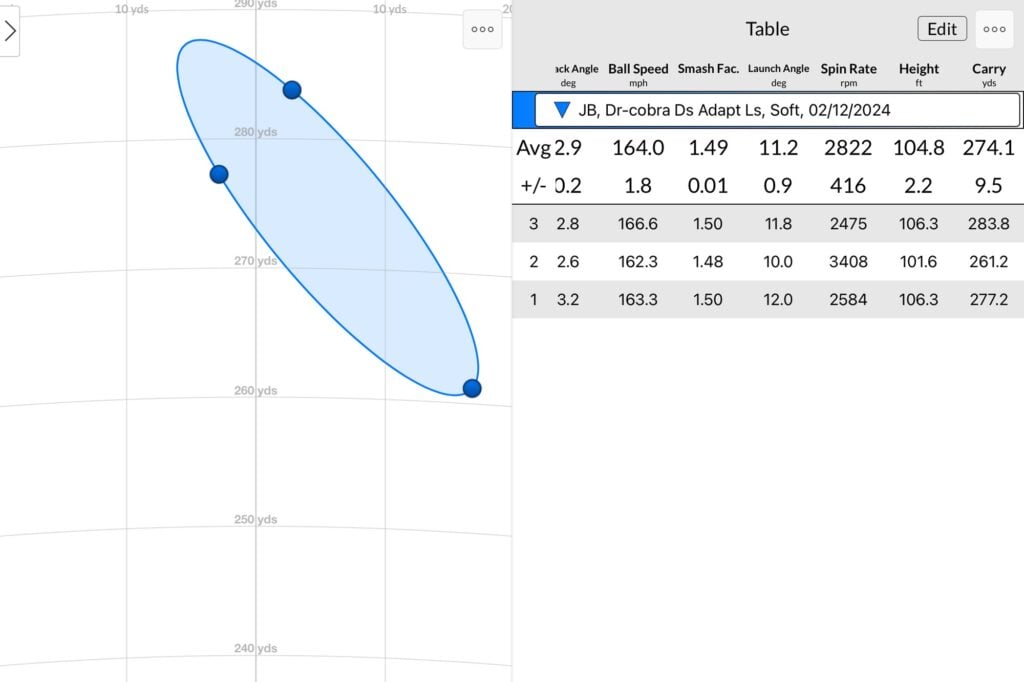This screenshot has height=682, width=1024.
Task: Select shot row 2 in table
Action: (767, 262)
